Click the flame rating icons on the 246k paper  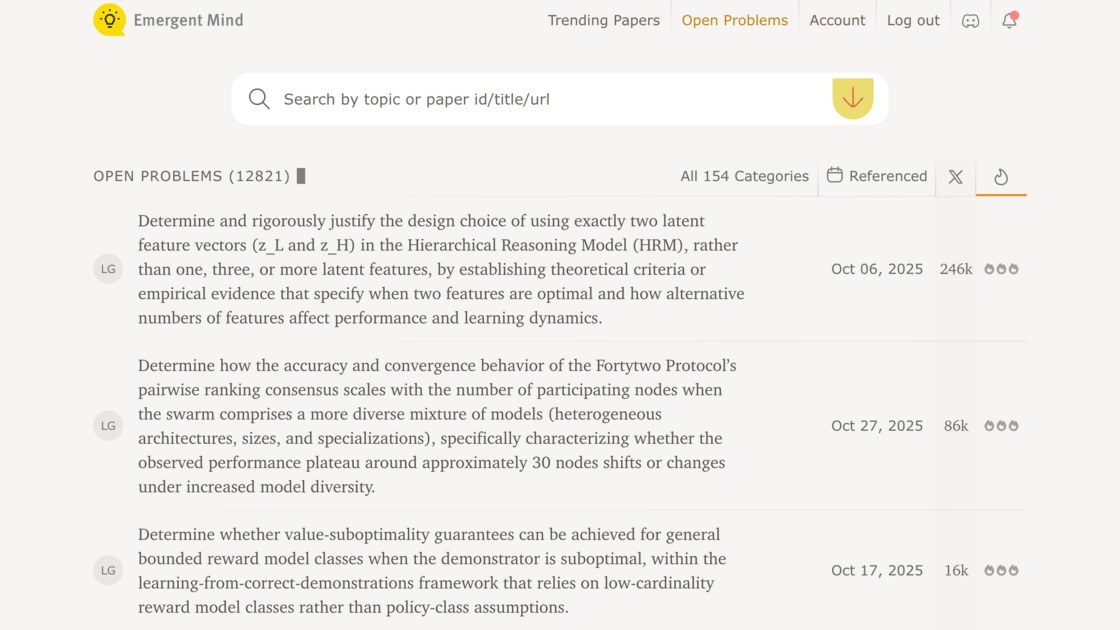(x=1000, y=268)
